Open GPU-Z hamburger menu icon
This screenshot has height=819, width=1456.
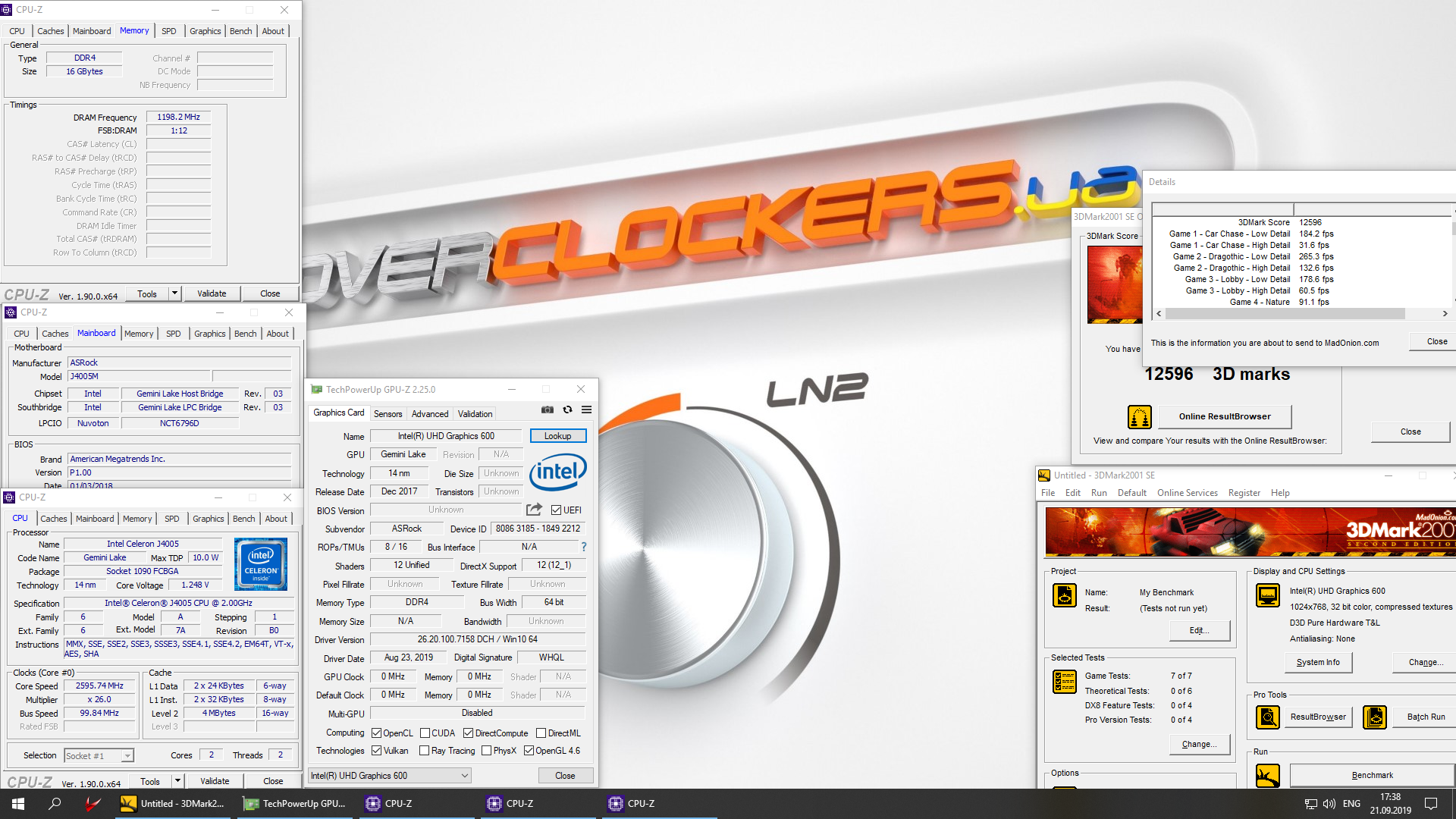pos(586,409)
